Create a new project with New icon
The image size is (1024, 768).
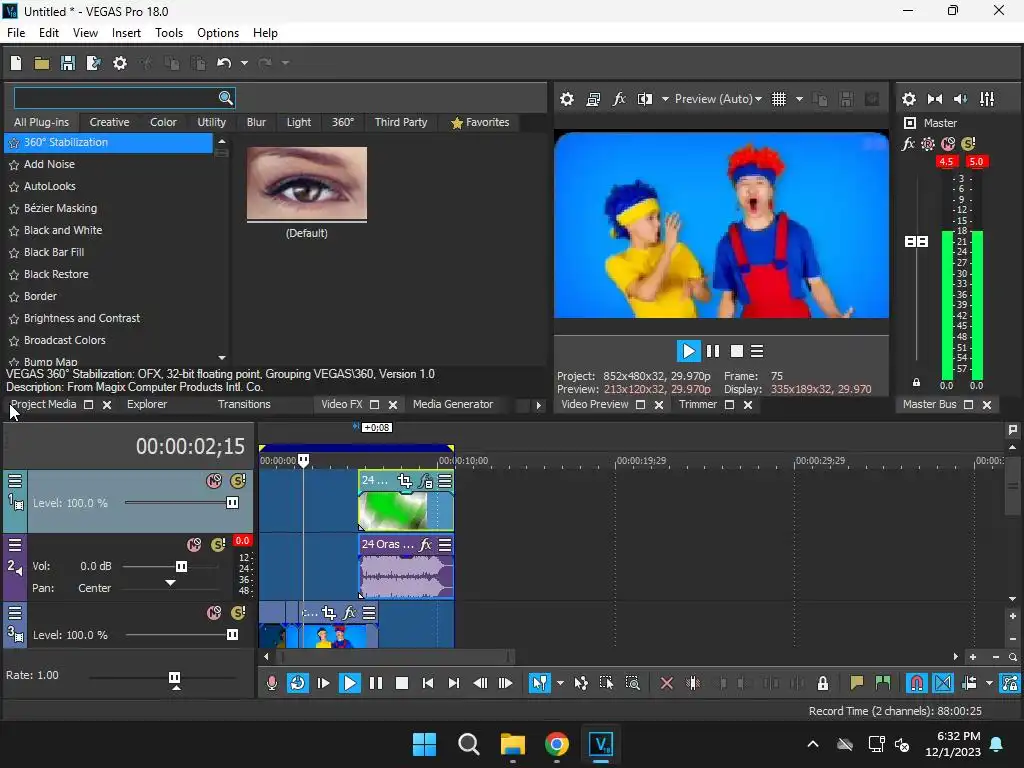[16, 63]
